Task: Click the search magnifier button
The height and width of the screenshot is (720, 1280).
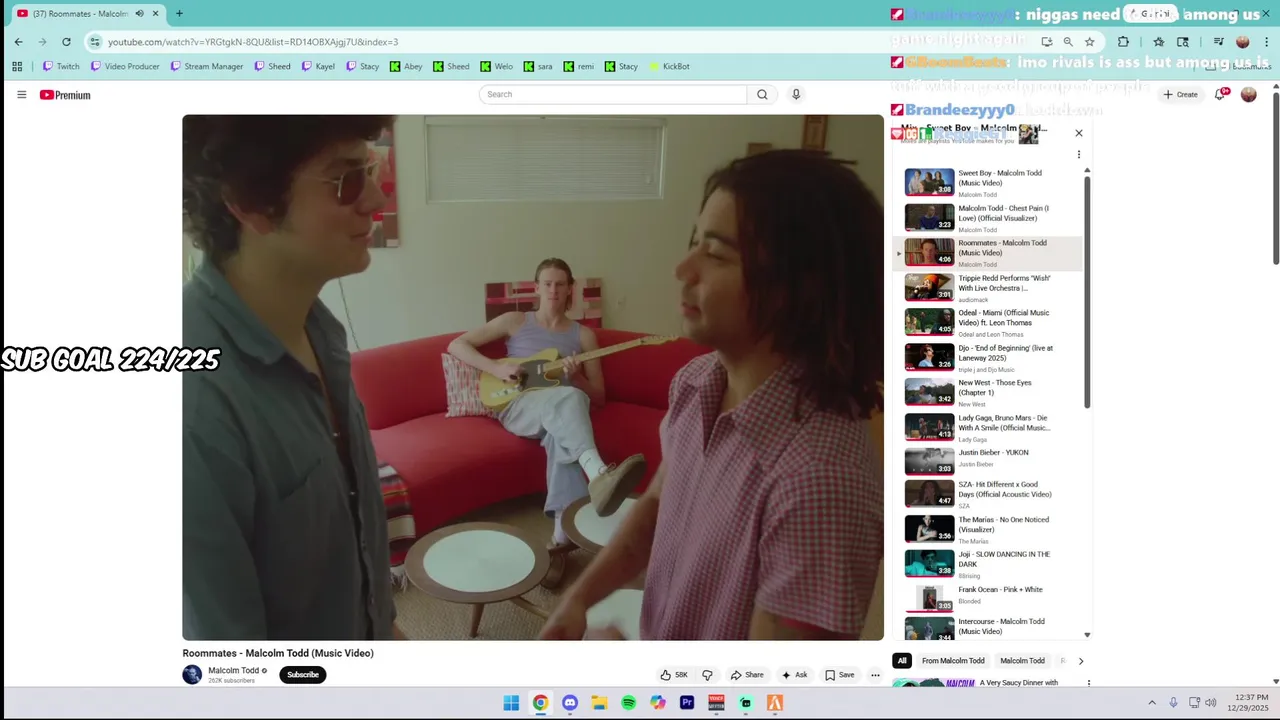Action: pos(762,94)
